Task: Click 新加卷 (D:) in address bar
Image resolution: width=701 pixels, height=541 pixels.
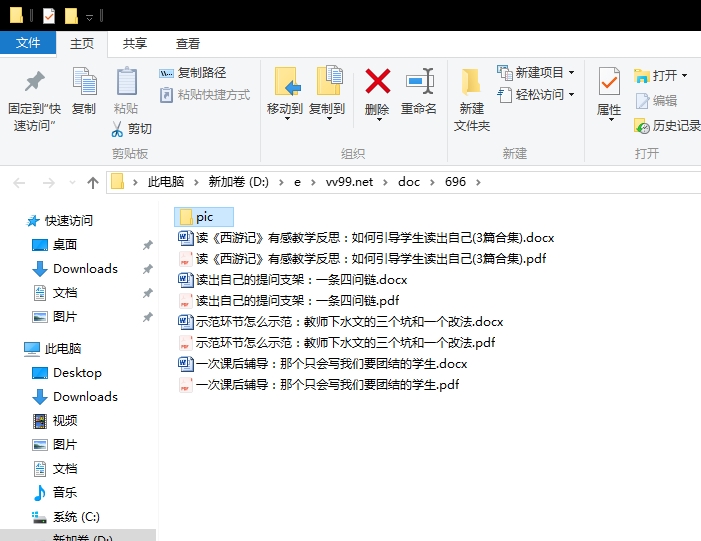Action: (x=238, y=182)
